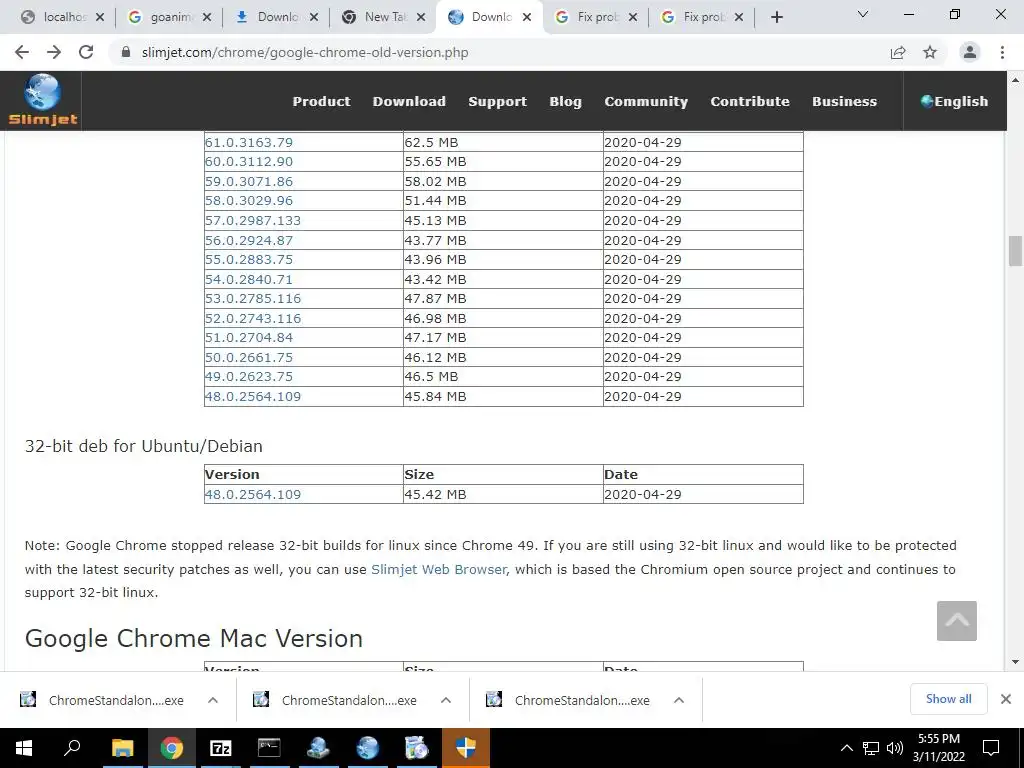Download version 55.0.2883.75

[x=249, y=259]
